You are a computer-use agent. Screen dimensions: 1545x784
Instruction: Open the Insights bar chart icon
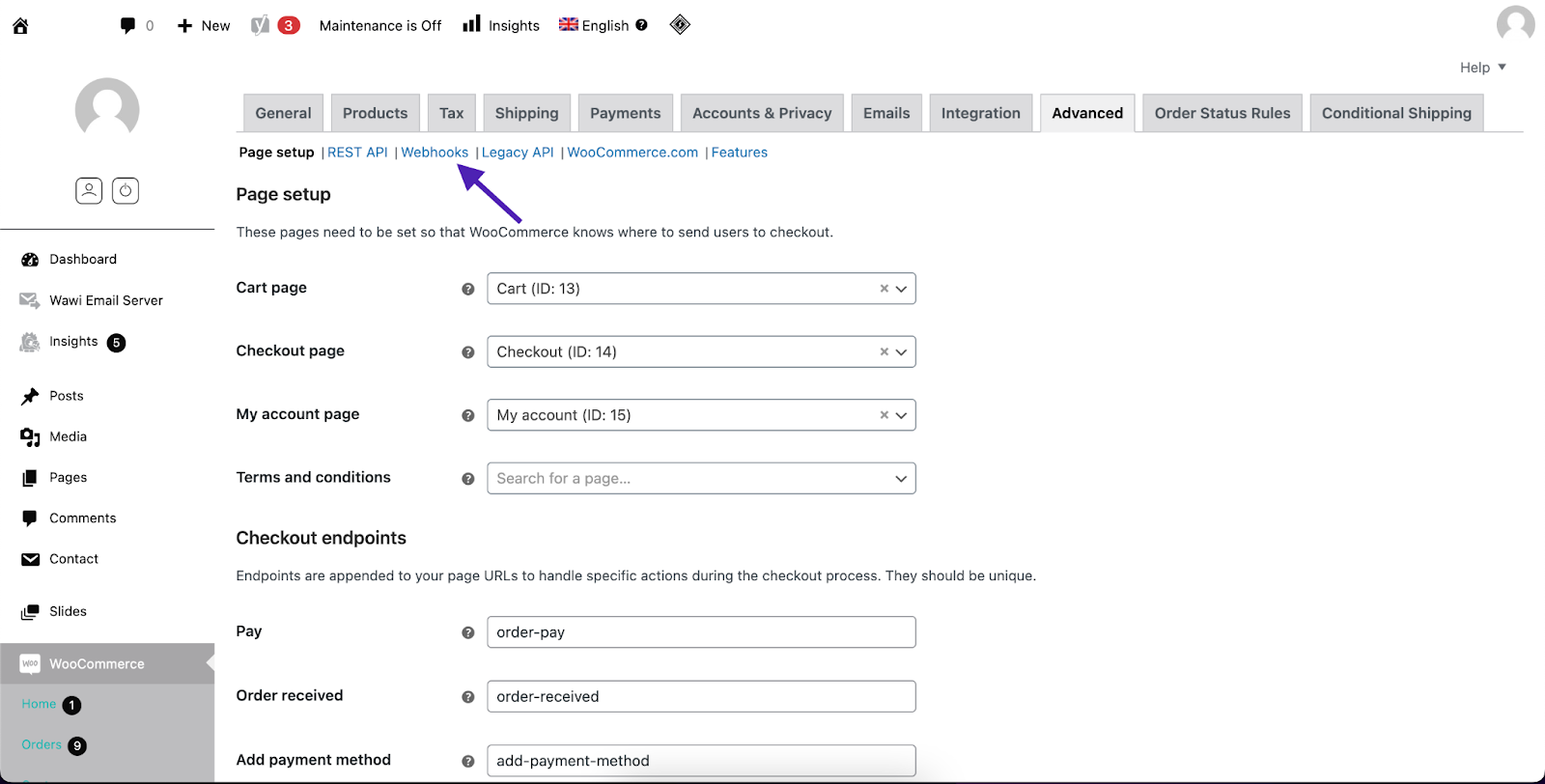[471, 25]
